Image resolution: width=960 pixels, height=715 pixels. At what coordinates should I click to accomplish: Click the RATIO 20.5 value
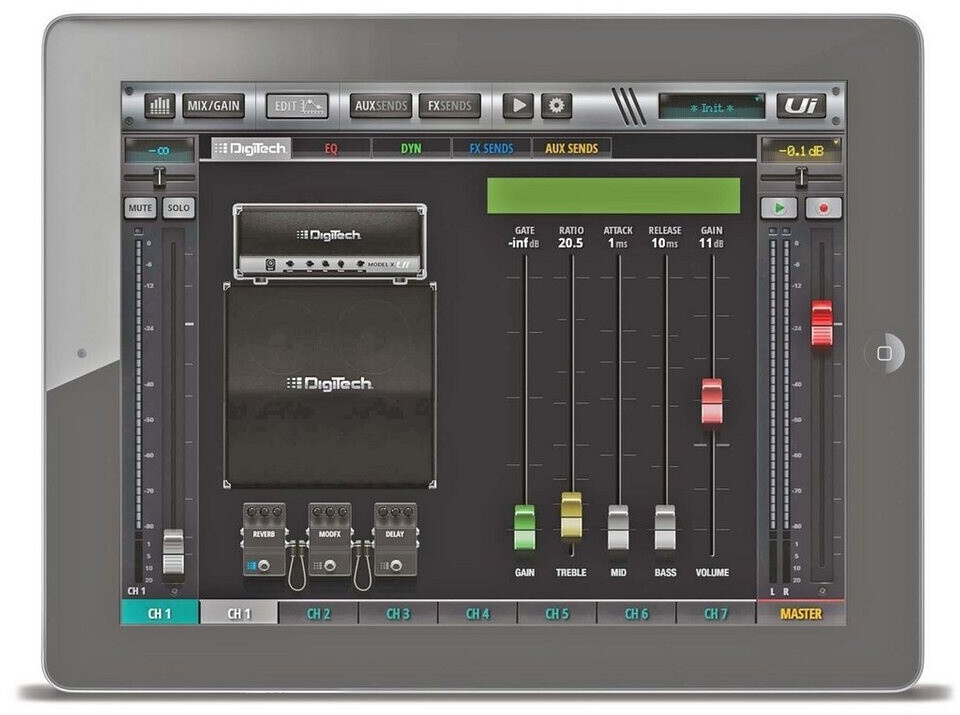[x=571, y=243]
